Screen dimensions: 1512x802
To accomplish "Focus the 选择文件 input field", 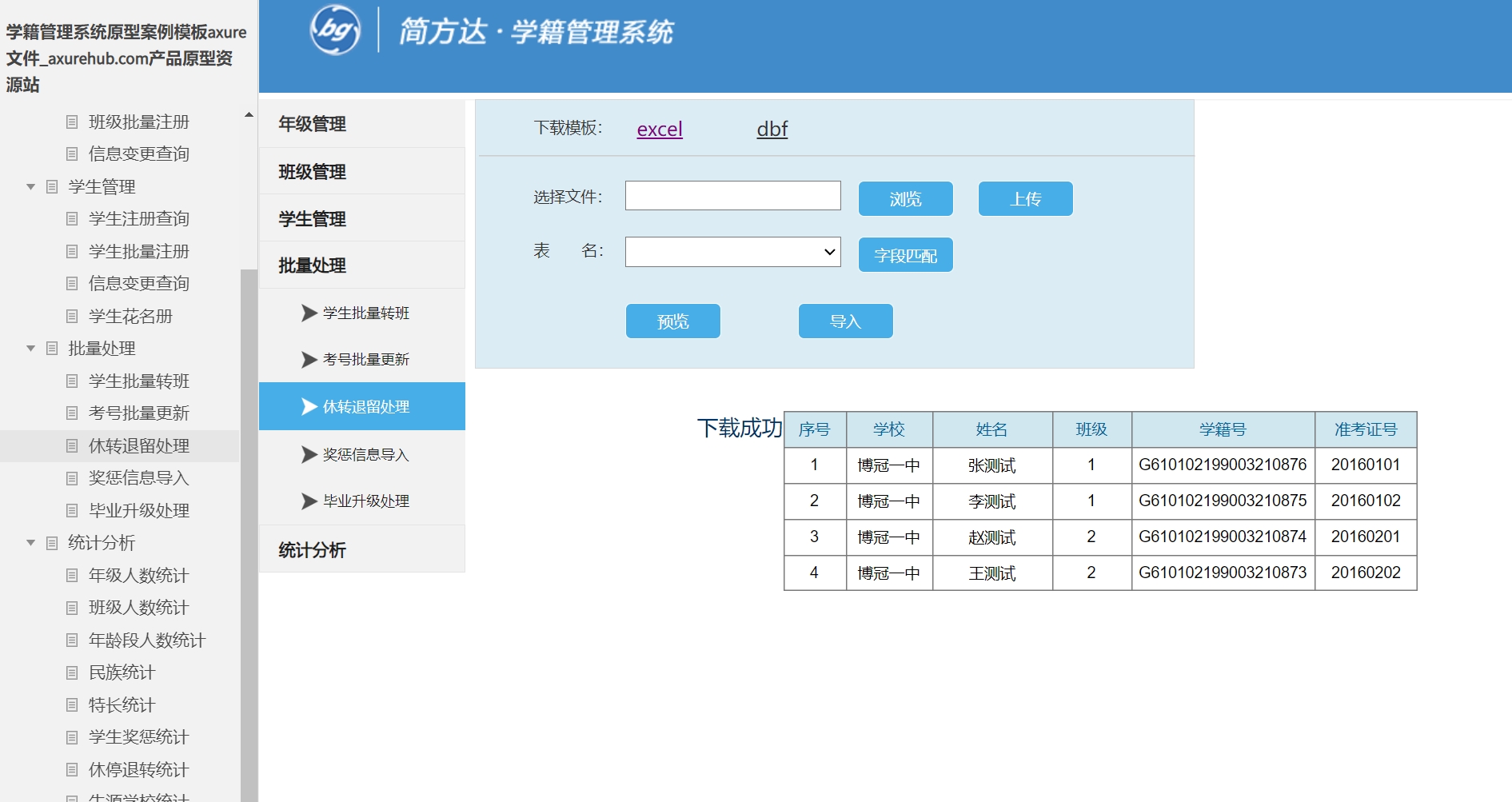I will coord(732,195).
